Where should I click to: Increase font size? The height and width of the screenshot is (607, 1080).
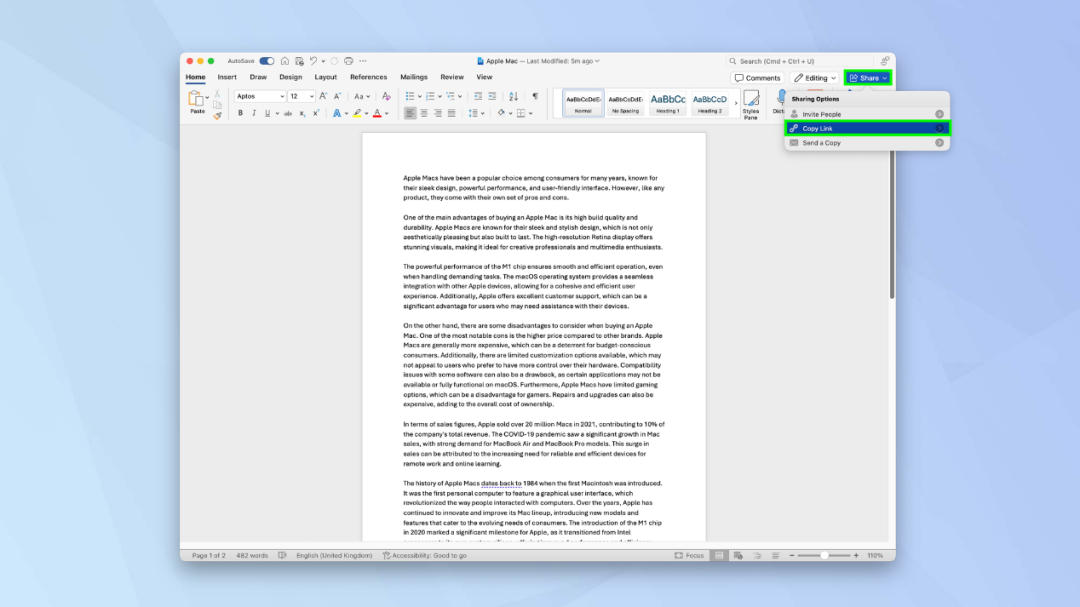323,96
